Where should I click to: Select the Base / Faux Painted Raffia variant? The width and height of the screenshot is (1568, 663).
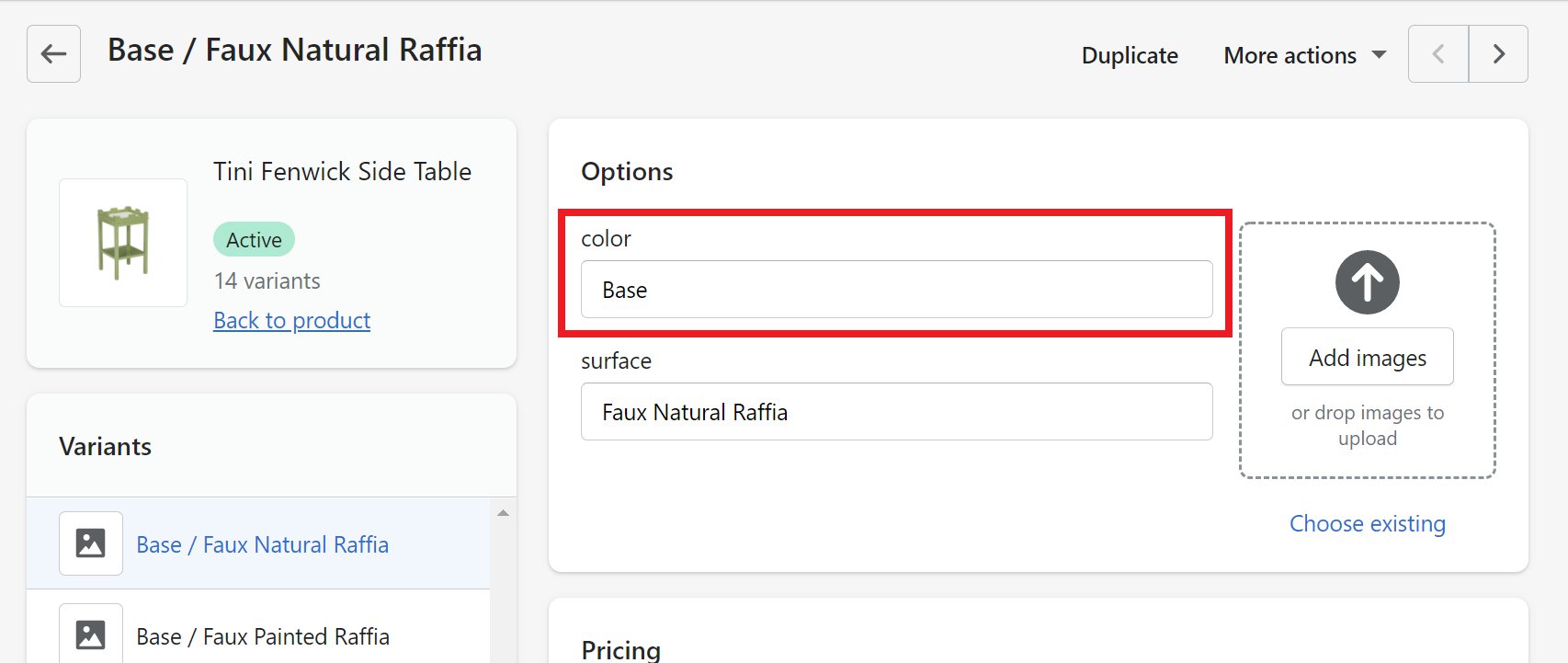pyautogui.click(x=263, y=636)
